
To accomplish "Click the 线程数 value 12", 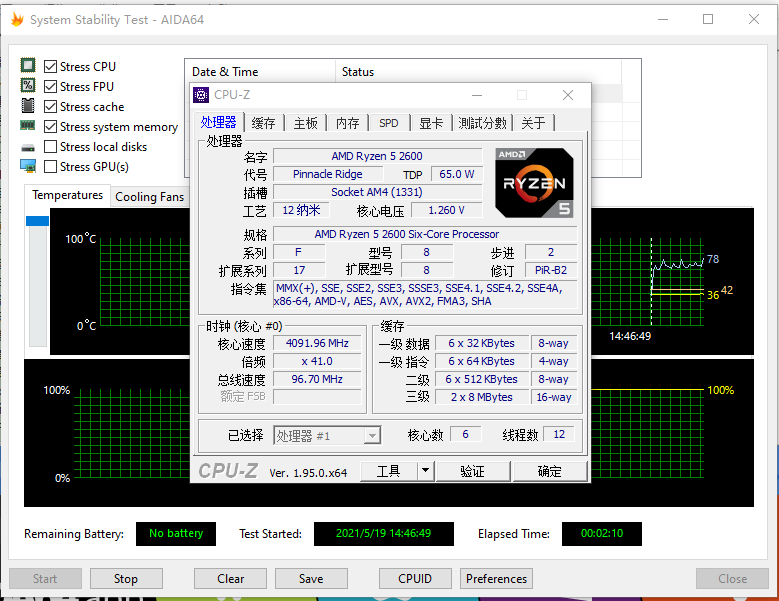I will [x=559, y=434].
